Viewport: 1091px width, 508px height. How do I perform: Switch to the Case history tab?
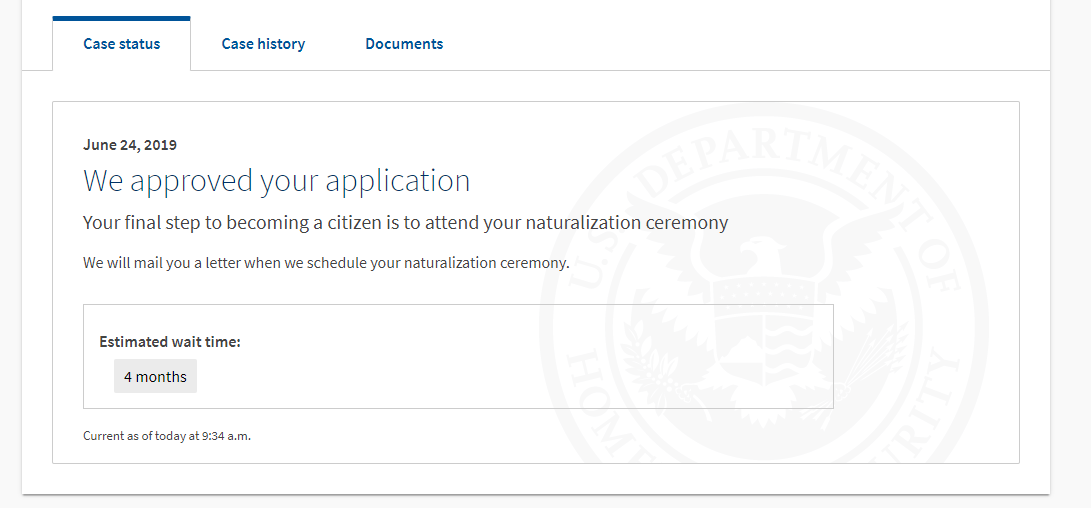263,44
